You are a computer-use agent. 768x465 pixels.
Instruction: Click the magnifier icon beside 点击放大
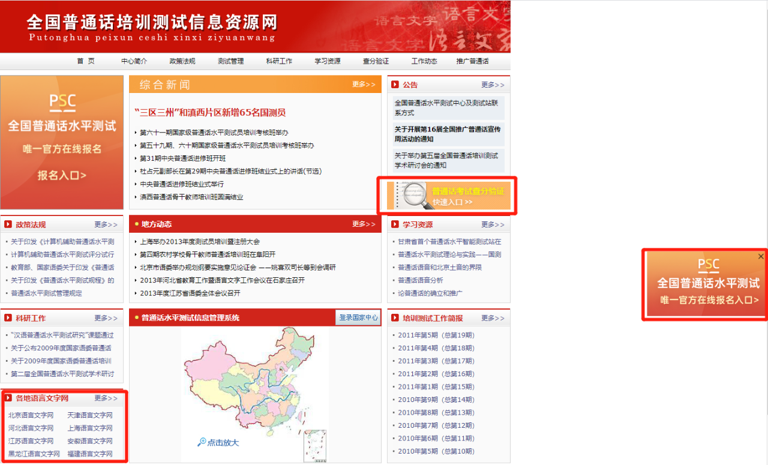[202, 442]
